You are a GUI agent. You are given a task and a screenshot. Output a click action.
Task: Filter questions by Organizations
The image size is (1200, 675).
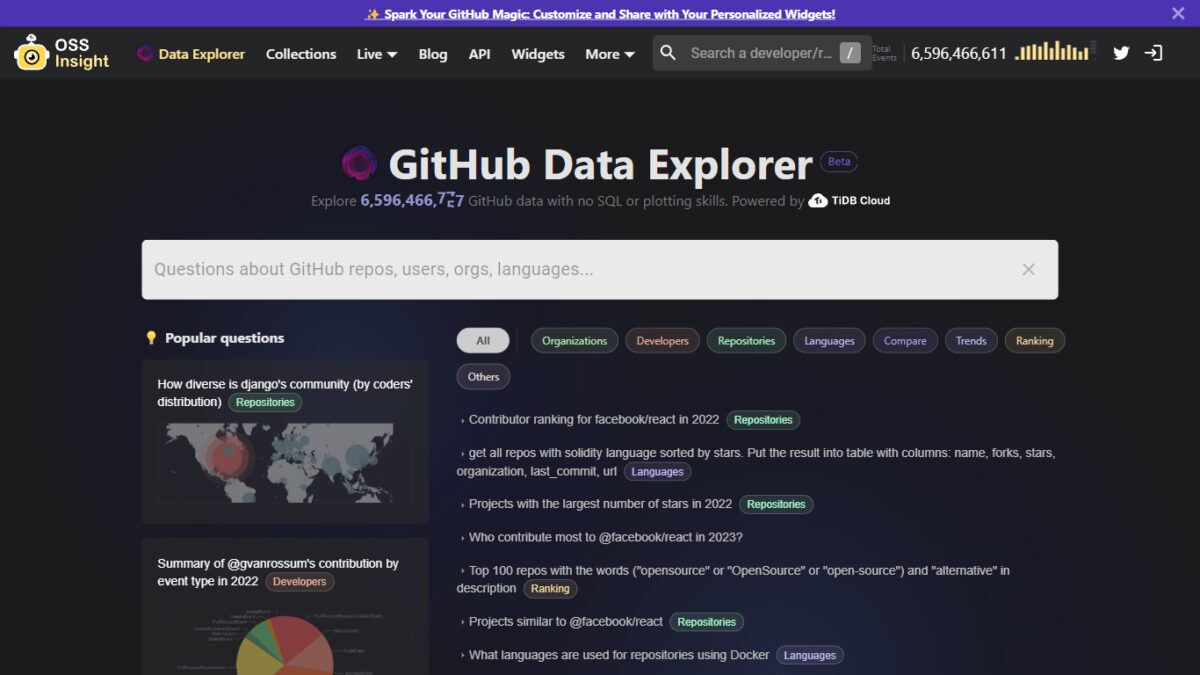(574, 341)
